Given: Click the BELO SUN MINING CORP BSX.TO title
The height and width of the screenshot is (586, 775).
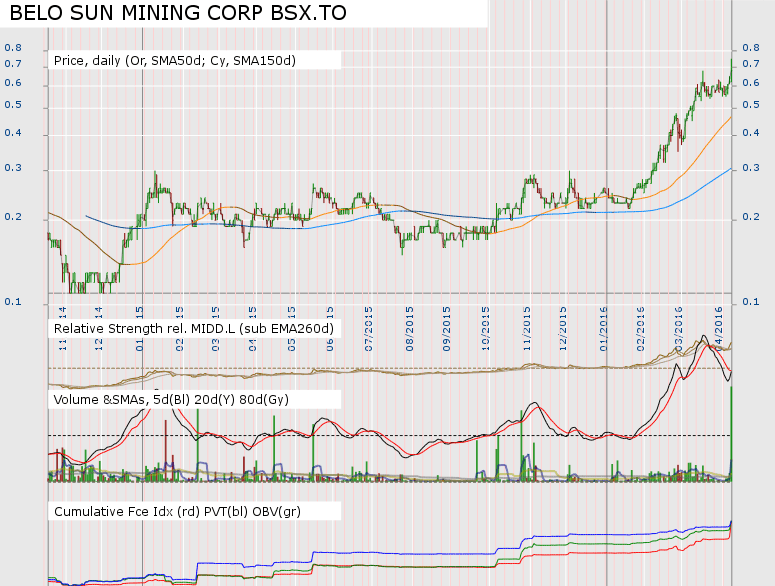Looking at the screenshot, I should 178,13.
